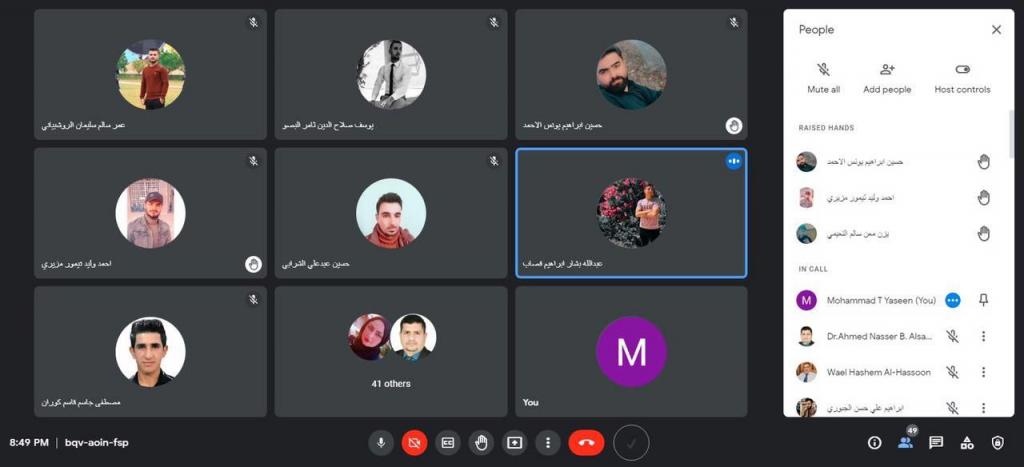Toggle the microphone button in bottom bar
This screenshot has height=467, width=1024.
(x=381, y=443)
